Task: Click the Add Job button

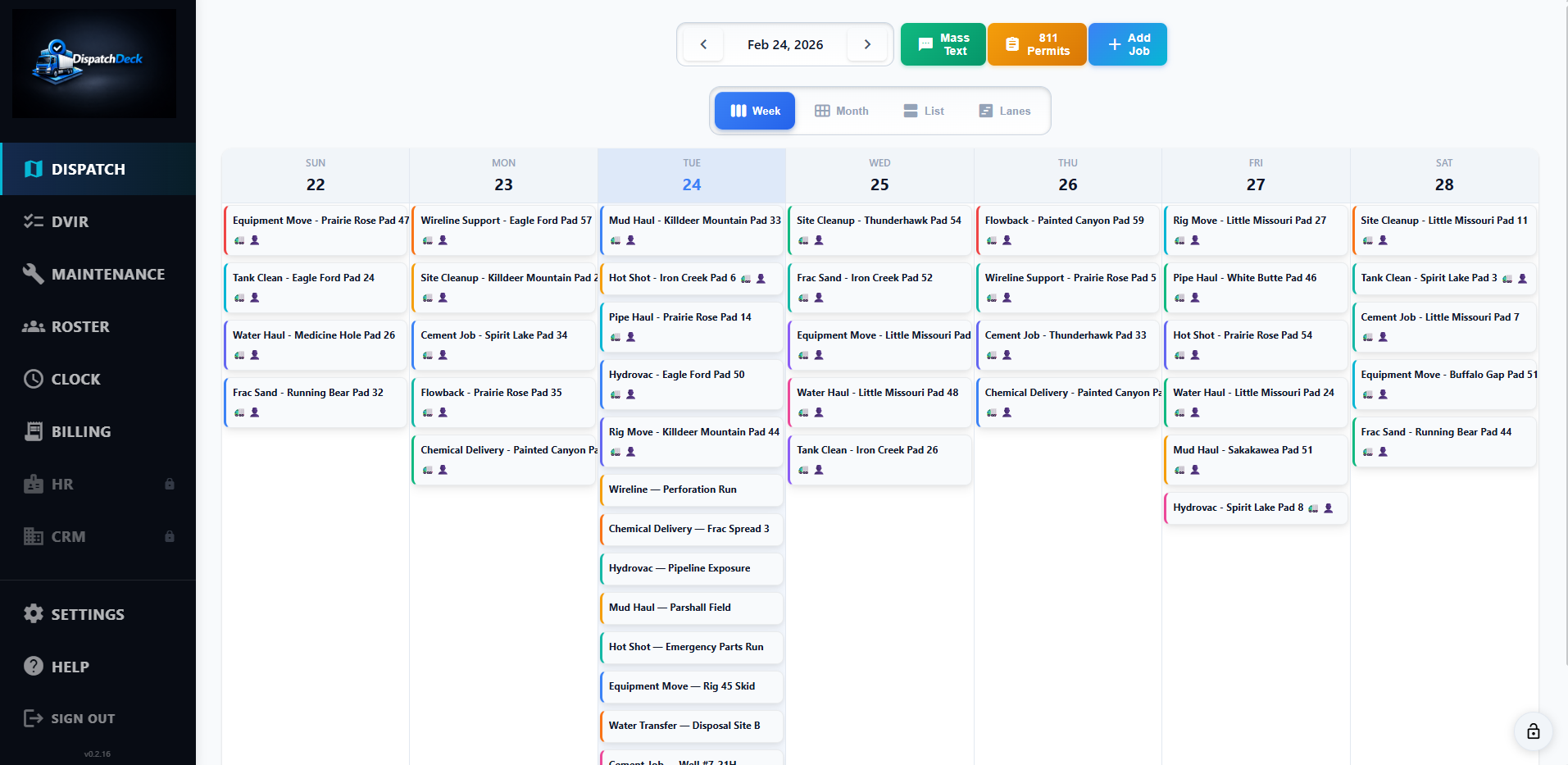Action: tap(1128, 44)
